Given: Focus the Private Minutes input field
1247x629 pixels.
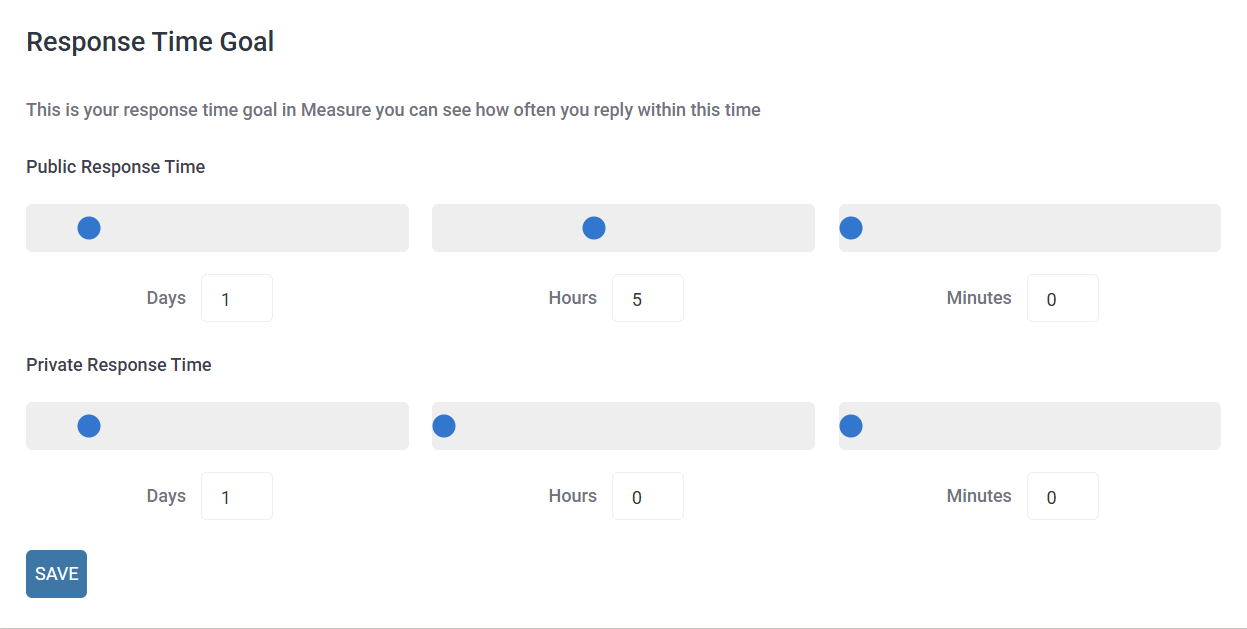Looking at the screenshot, I should (x=1063, y=496).
